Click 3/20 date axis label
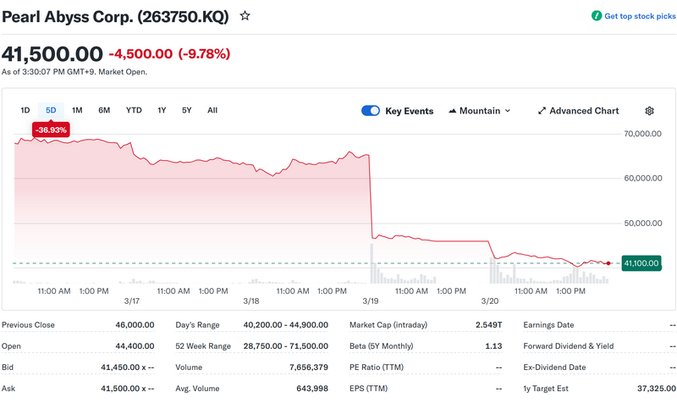 coord(490,301)
